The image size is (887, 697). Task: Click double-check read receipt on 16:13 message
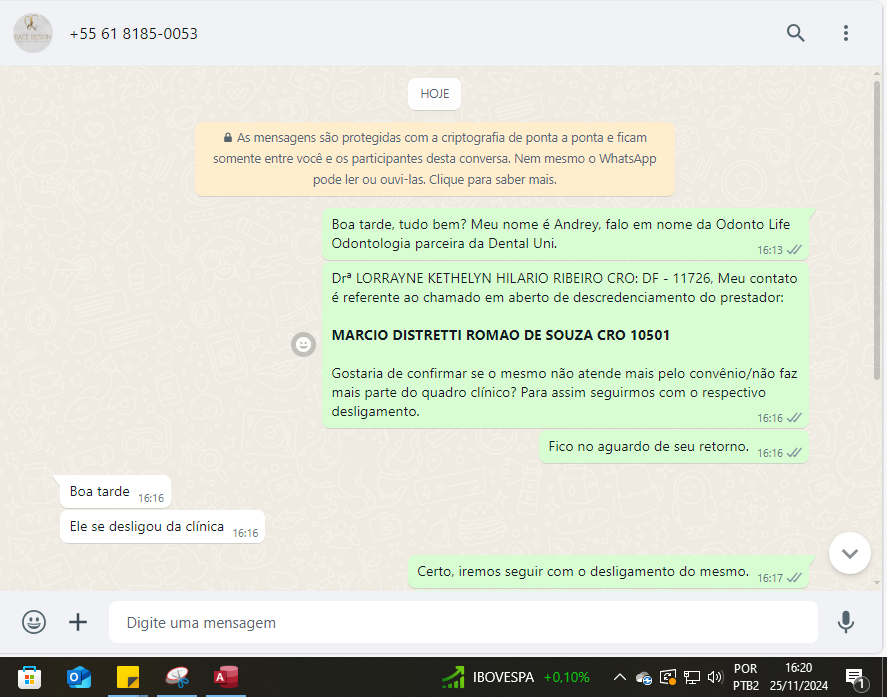794,250
